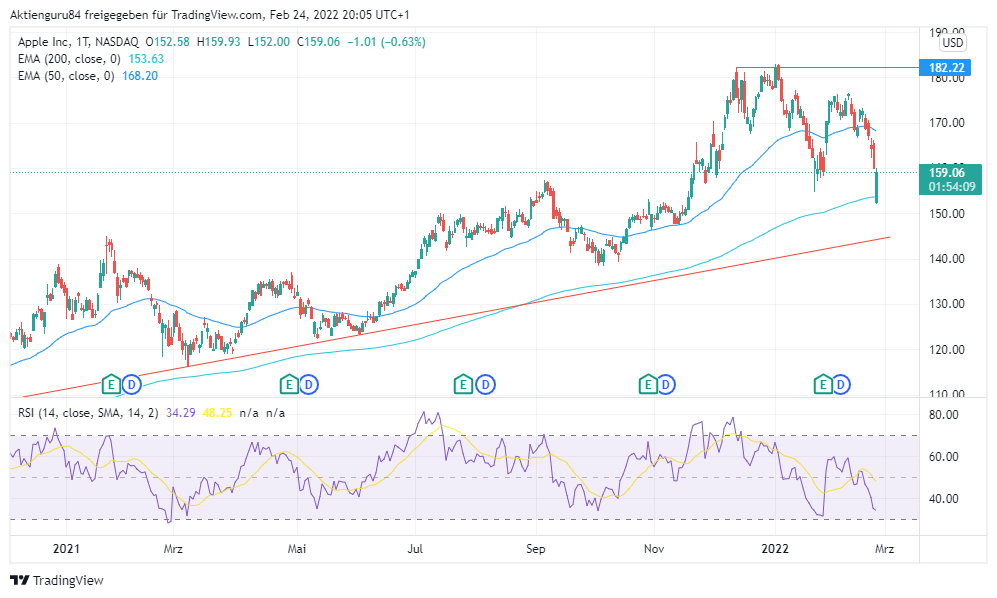Click the 170.00 price axis label
Image resolution: width=997 pixels, height=598 pixels.
[x=947, y=123]
